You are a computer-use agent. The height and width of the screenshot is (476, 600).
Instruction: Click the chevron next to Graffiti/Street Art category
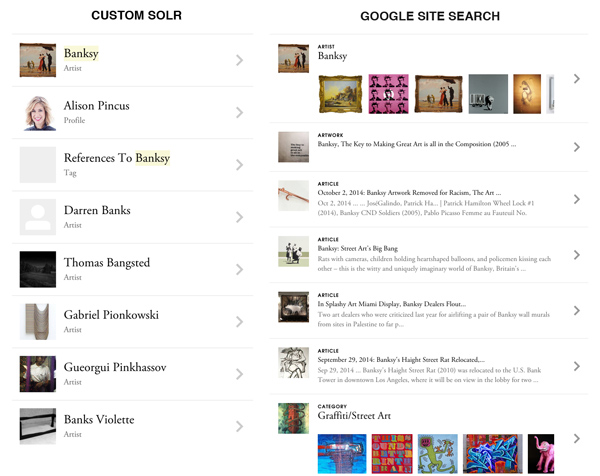pos(577,439)
